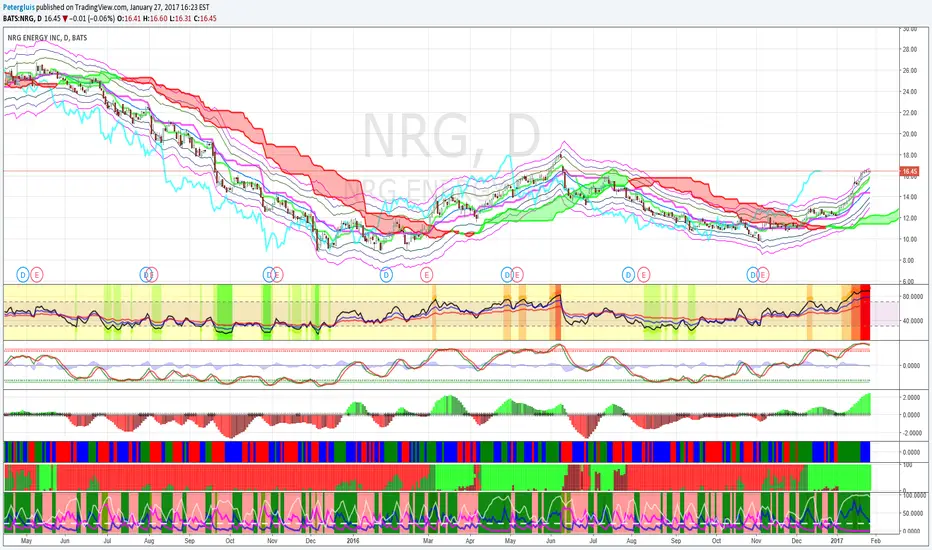Click the 40.0000 oscillator scale label
Image resolution: width=932 pixels, height=550 pixels.
coord(912,321)
